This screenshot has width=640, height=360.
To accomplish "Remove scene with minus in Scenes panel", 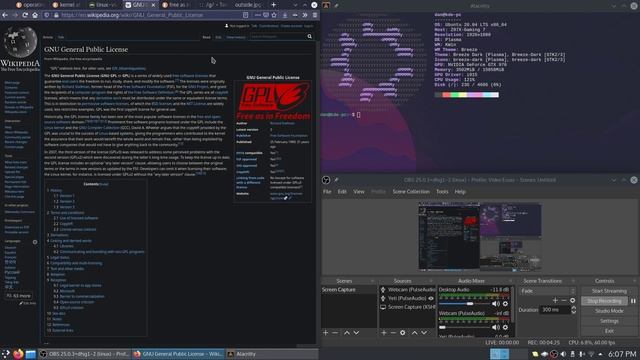I will pos(335,333).
